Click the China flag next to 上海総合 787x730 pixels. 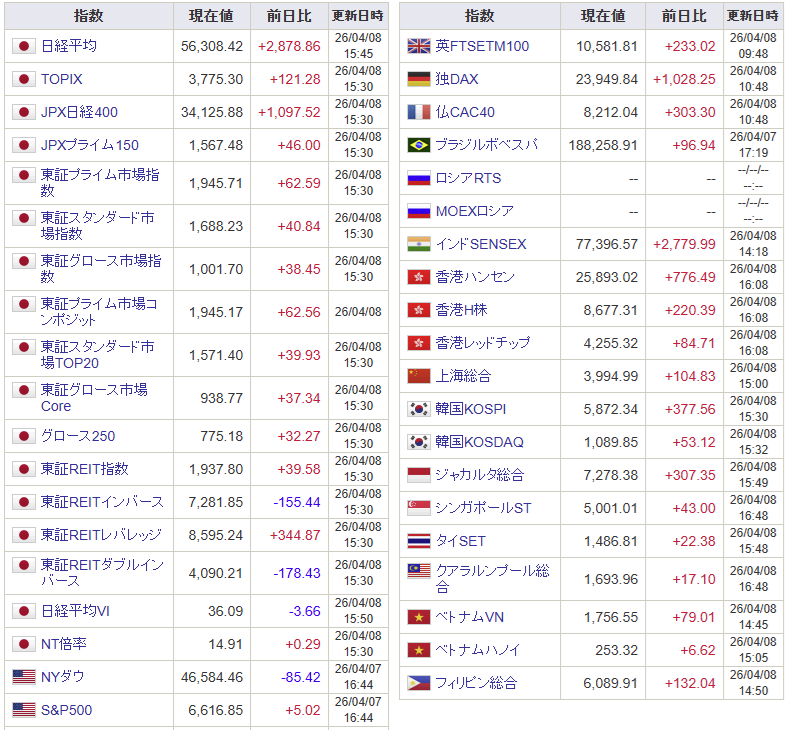[x=419, y=376]
